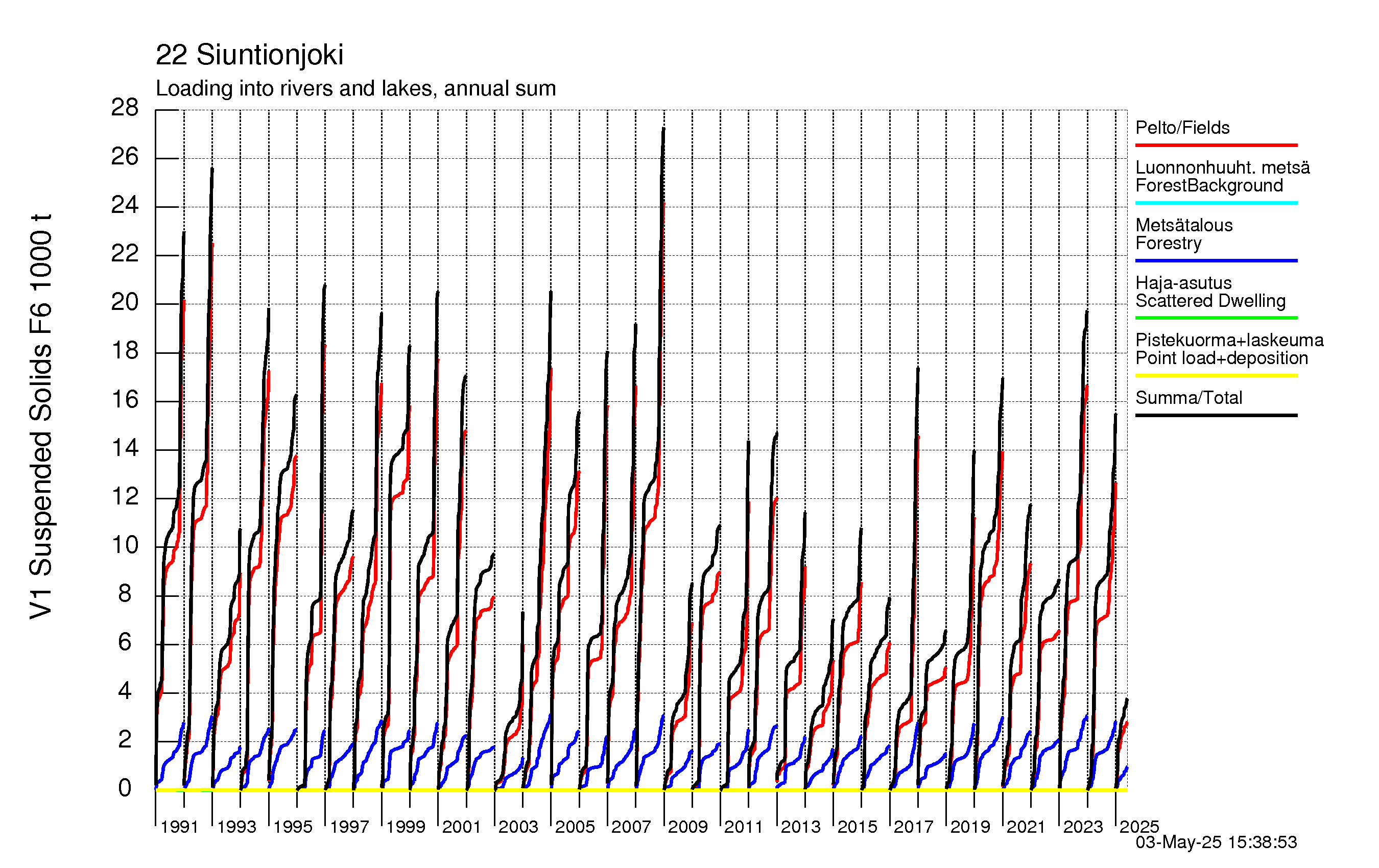Click the x-axis label 2001
This screenshot has height=868, width=1379.
pyautogui.click(x=461, y=827)
